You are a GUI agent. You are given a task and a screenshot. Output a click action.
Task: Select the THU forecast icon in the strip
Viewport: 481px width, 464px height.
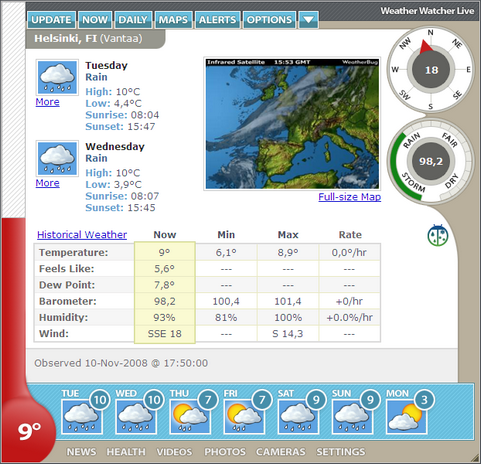[190, 417]
